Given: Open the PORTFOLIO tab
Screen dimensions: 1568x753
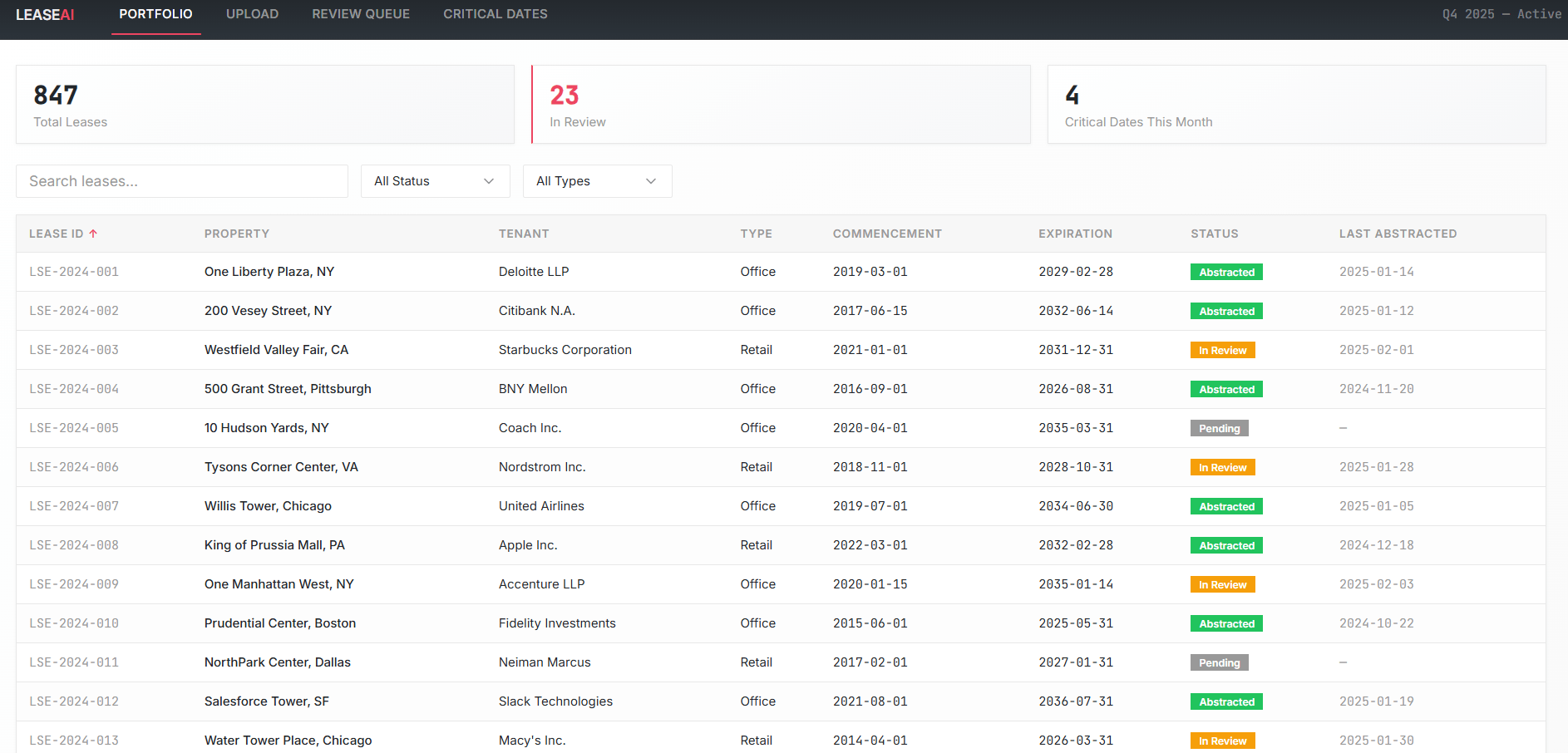Looking at the screenshot, I should tap(155, 14).
